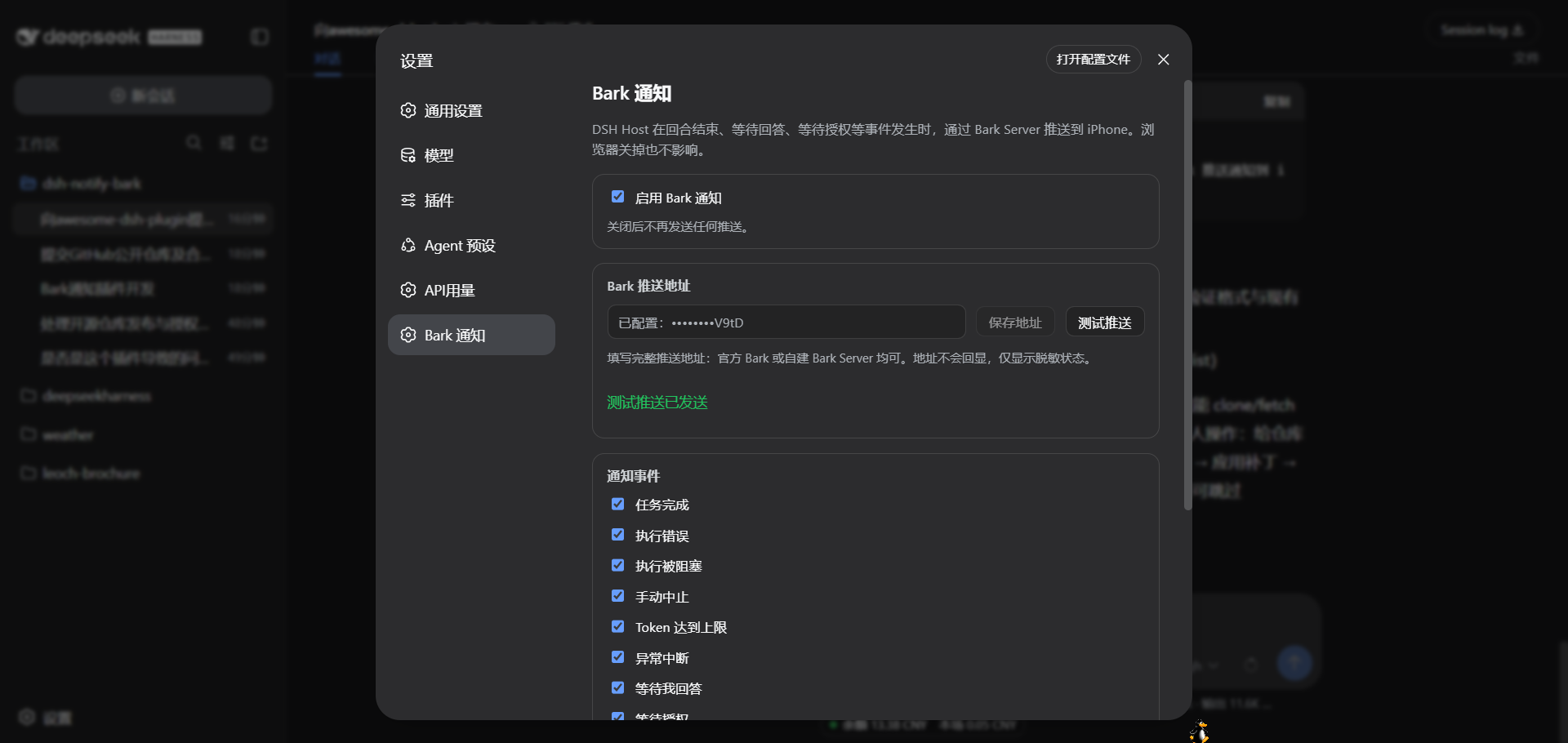Toggle the 启用 Bark 通知 checkbox
This screenshot has height=743, width=1568.
[x=618, y=197]
